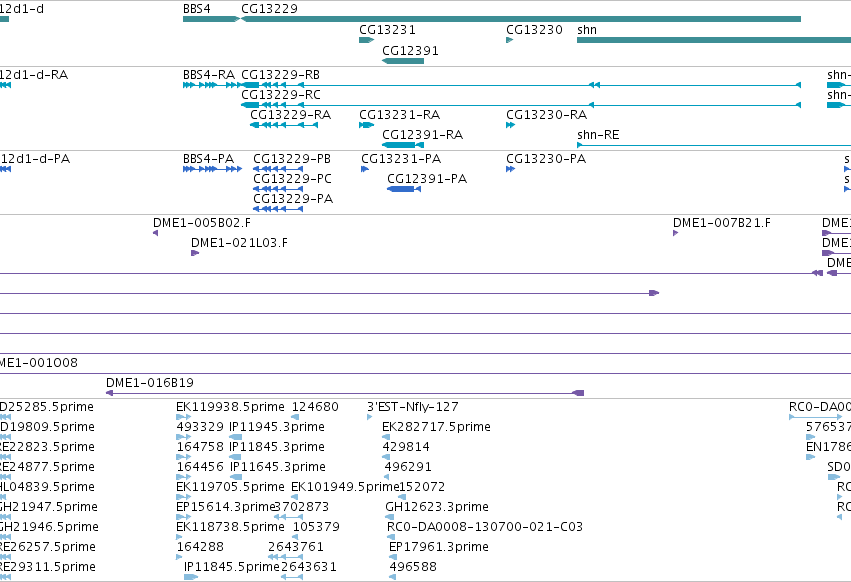Click the 3'EST-Nfly-127 arrow glyph
Image resolution: width=851 pixels, height=582 pixels.
pos(370,417)
